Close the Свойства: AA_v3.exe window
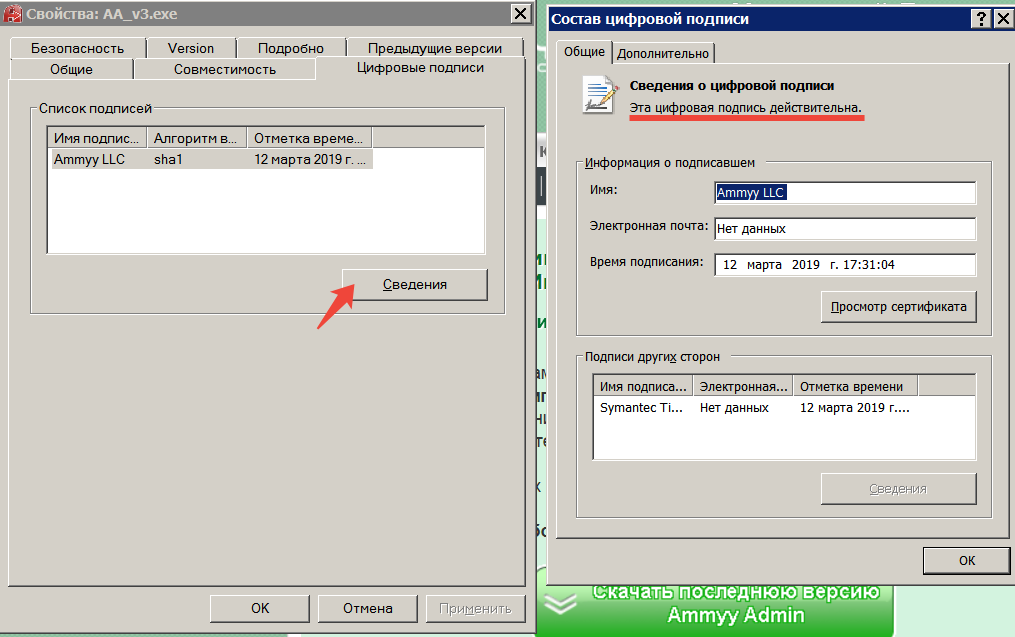Screen dimensions: 1015x637 tap(520, 14)
